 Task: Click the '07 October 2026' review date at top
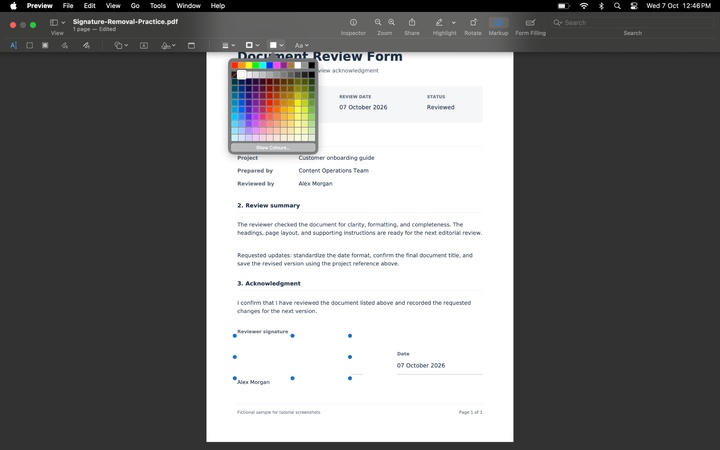tap(363, 107)
